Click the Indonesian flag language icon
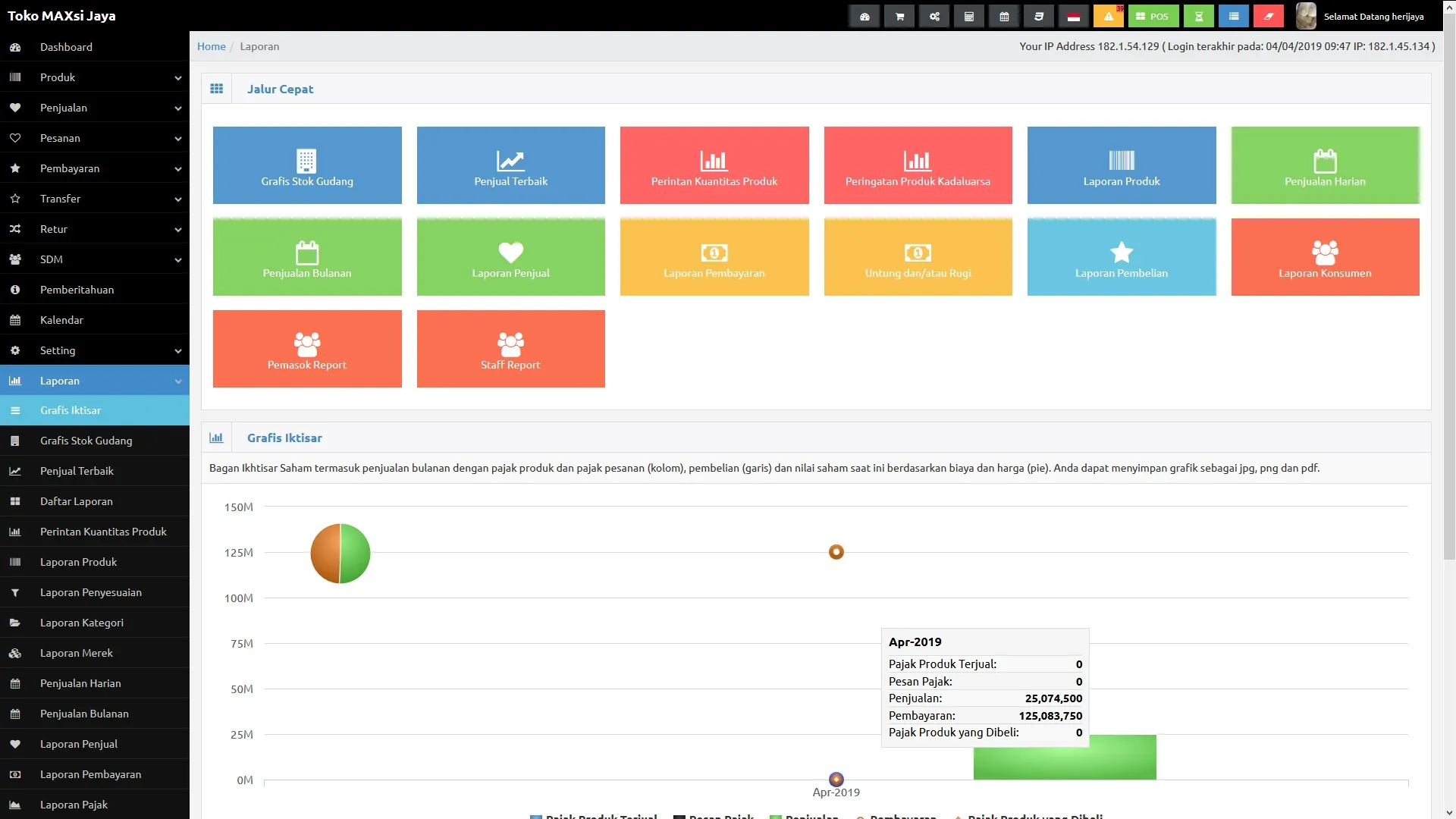The image size is (1456, 819). click(x=1073, y=16)
